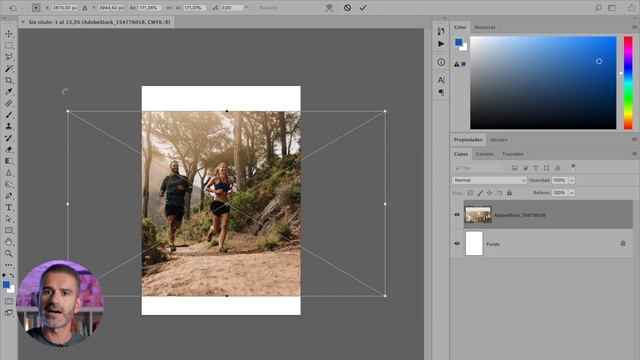Switch to the Propiedades tab
The width and height of the screenshot is (640, 360).
pyautogui.click(x=468, y=140)
